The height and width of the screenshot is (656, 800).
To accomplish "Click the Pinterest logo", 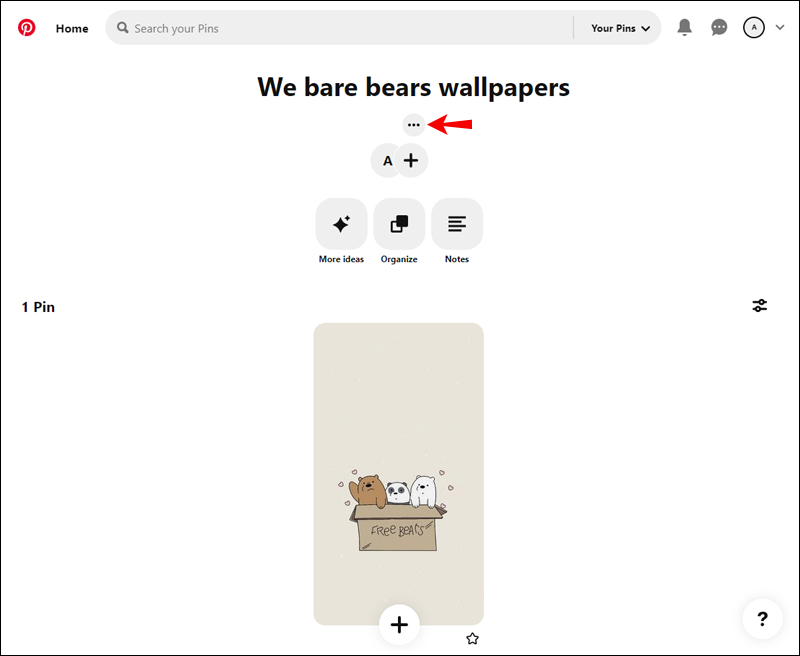I will pyautogui.click(x=27, y=28).
